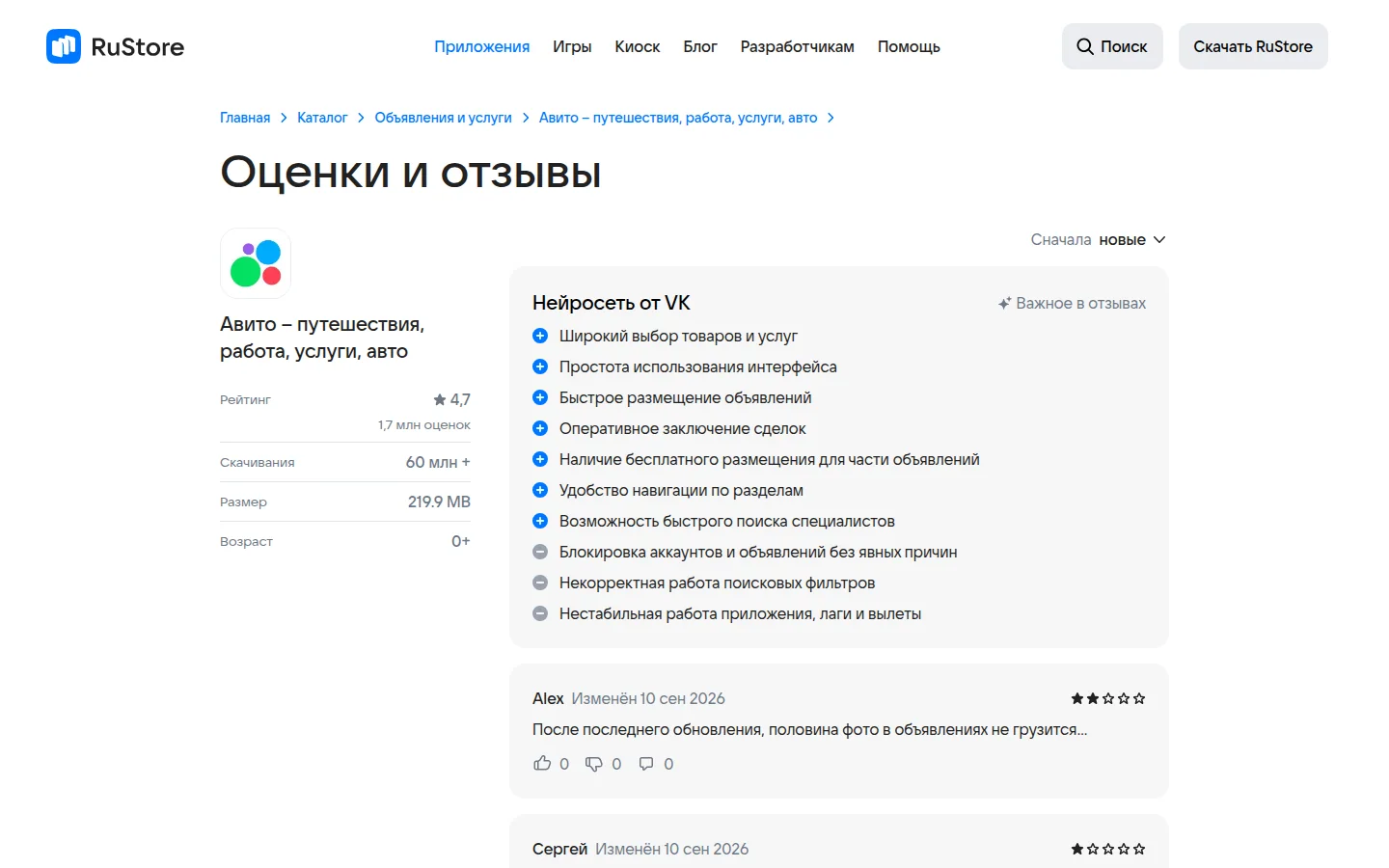This screenshot has height=868, width=1389.
Task: Click chevron after Авито breadcrumb
Action: click(x=831, y=118)
